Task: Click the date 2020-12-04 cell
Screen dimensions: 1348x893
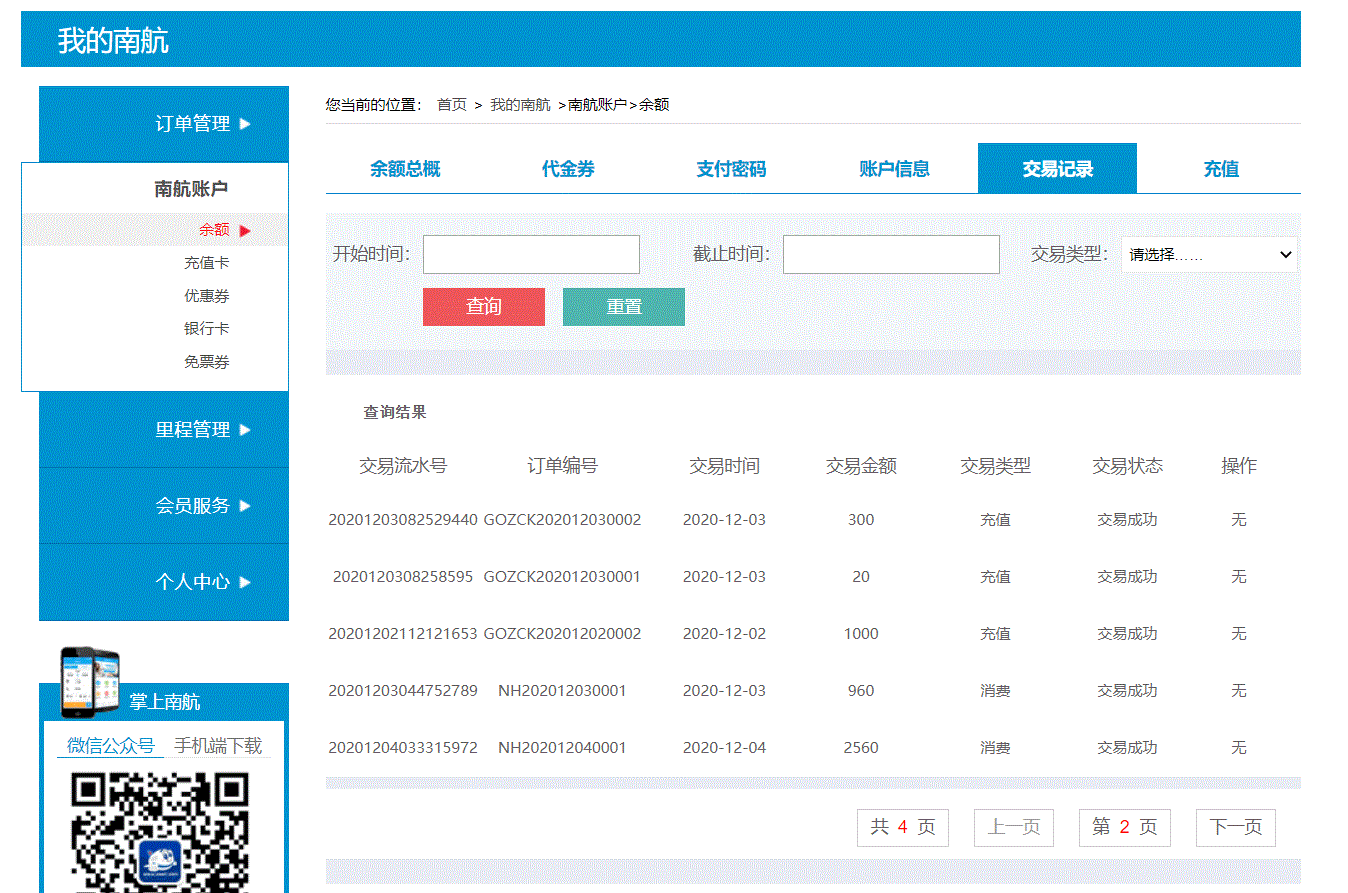Action: pyautogui.click(x=724, y=748)
